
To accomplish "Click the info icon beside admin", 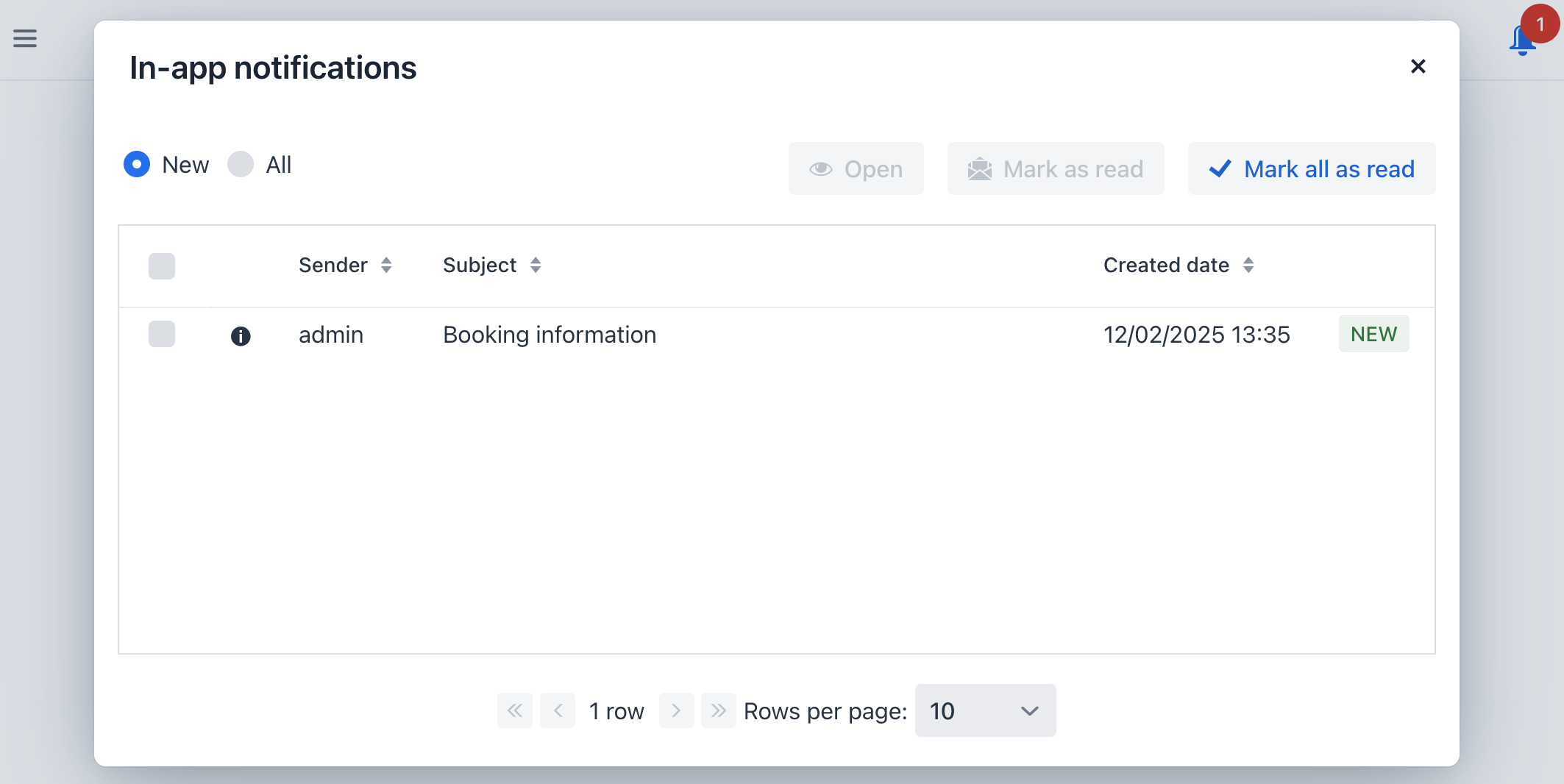I will coord(241,336).
